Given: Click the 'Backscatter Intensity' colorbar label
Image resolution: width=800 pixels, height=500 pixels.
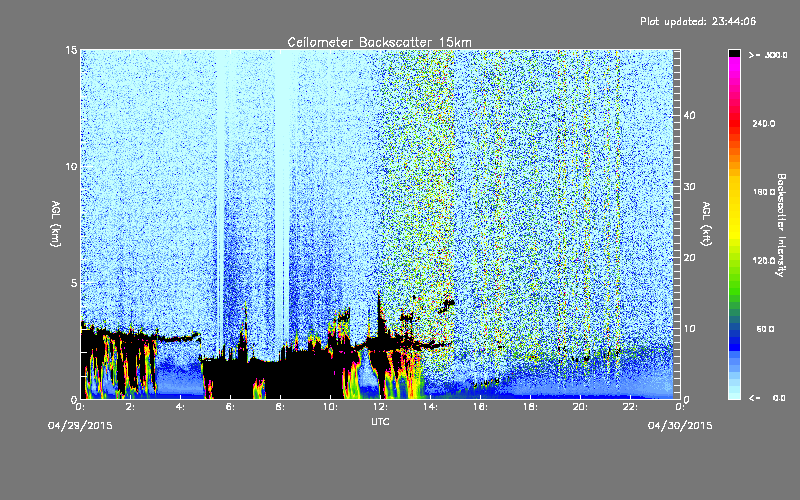Looking at the screenshot, I should point(781,225).
